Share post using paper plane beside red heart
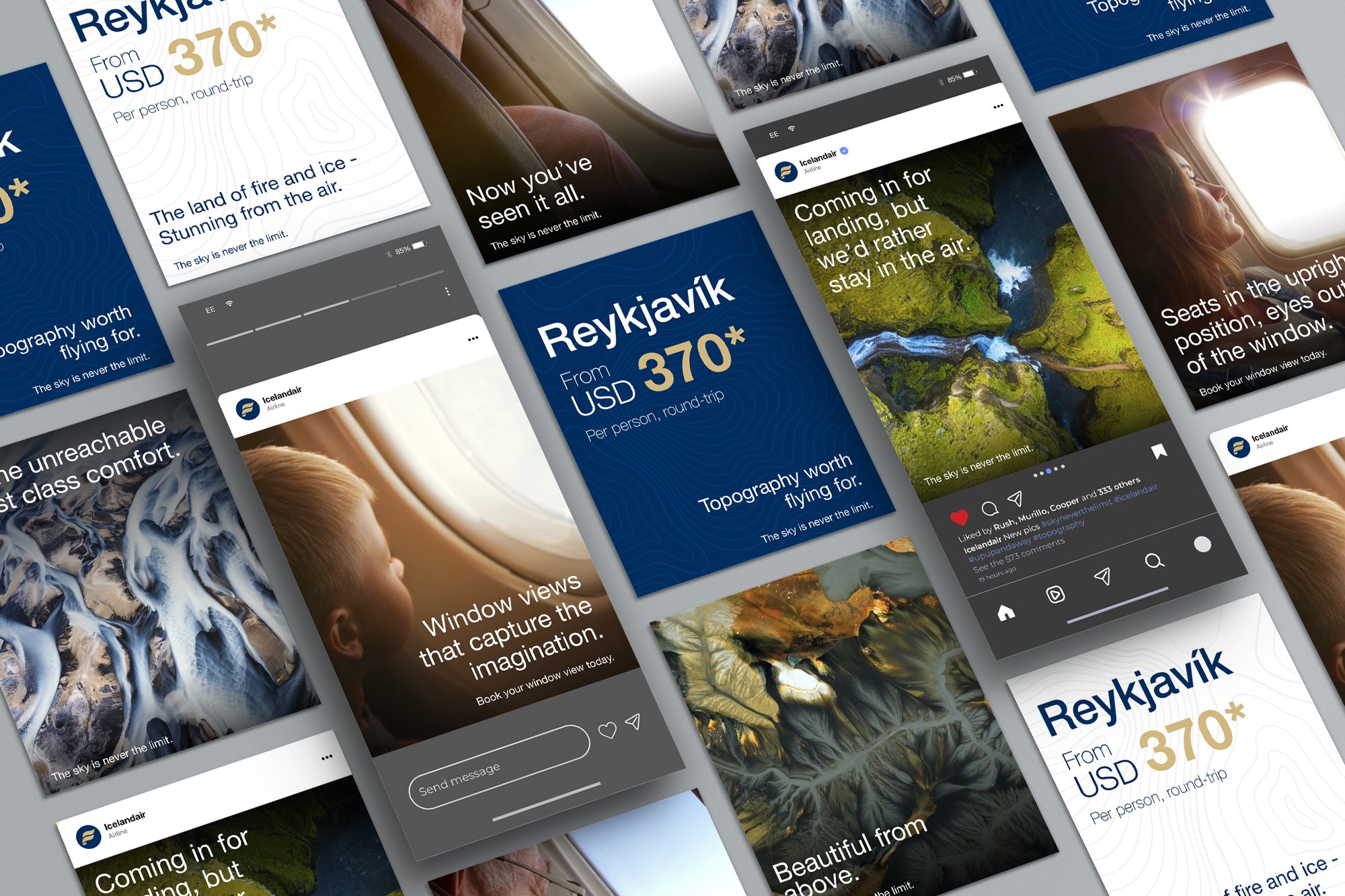1345x896 pixels. click(x=1015, y=499)
